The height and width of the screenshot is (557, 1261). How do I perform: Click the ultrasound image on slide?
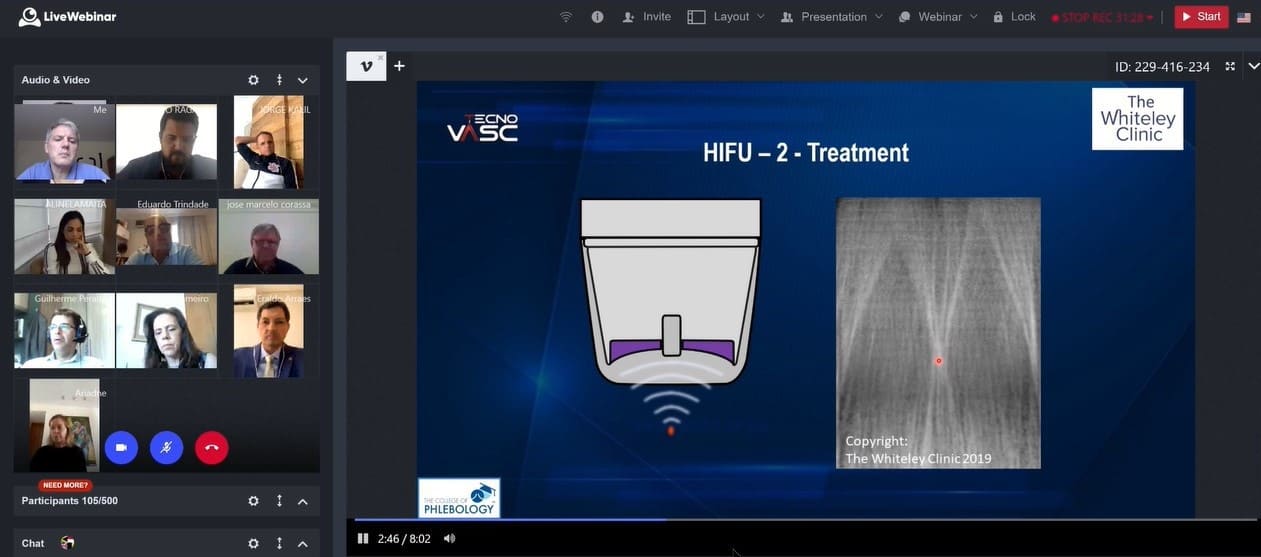coord(938,333)
